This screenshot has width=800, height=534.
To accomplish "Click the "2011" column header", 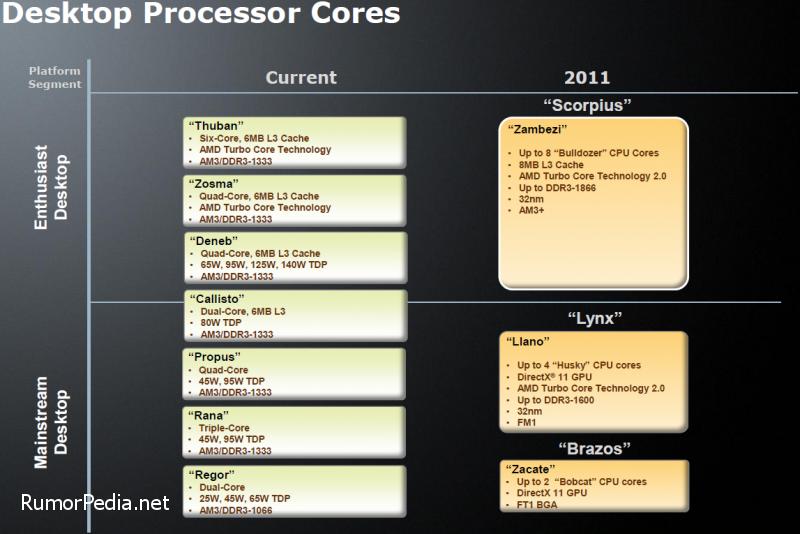I will point(587,78).
